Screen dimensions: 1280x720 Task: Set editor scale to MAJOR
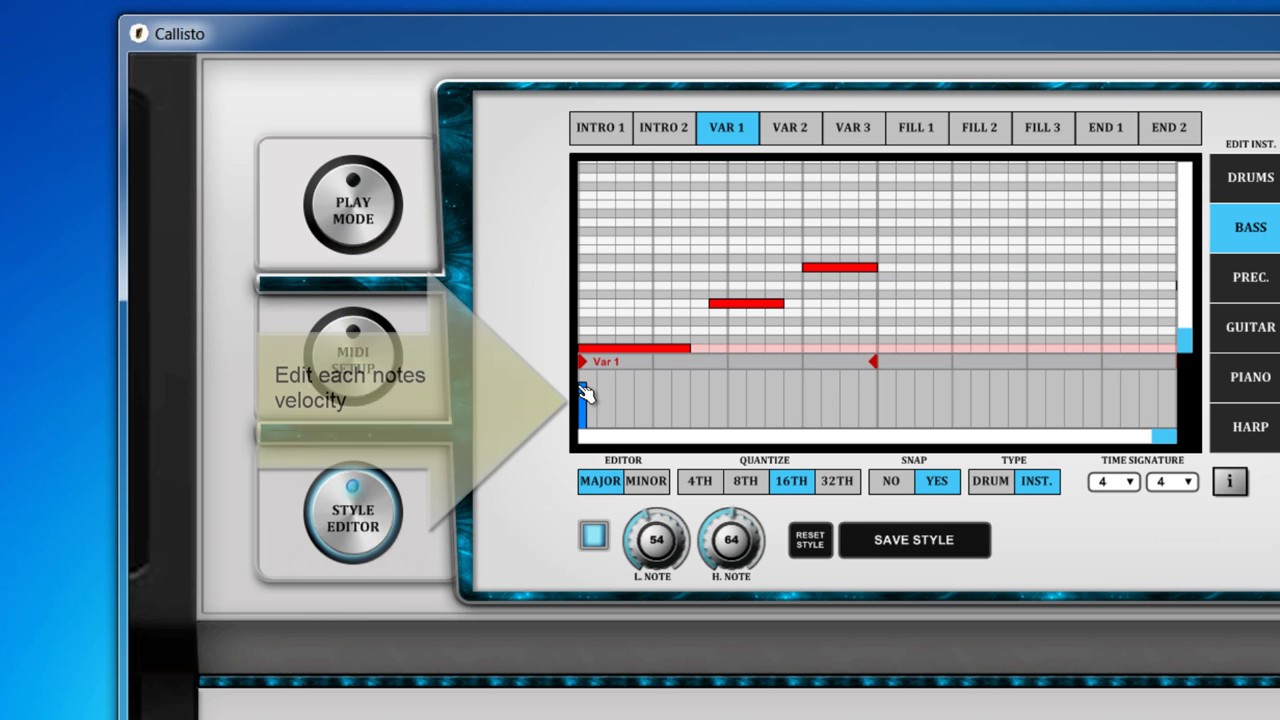coord(600,481)
